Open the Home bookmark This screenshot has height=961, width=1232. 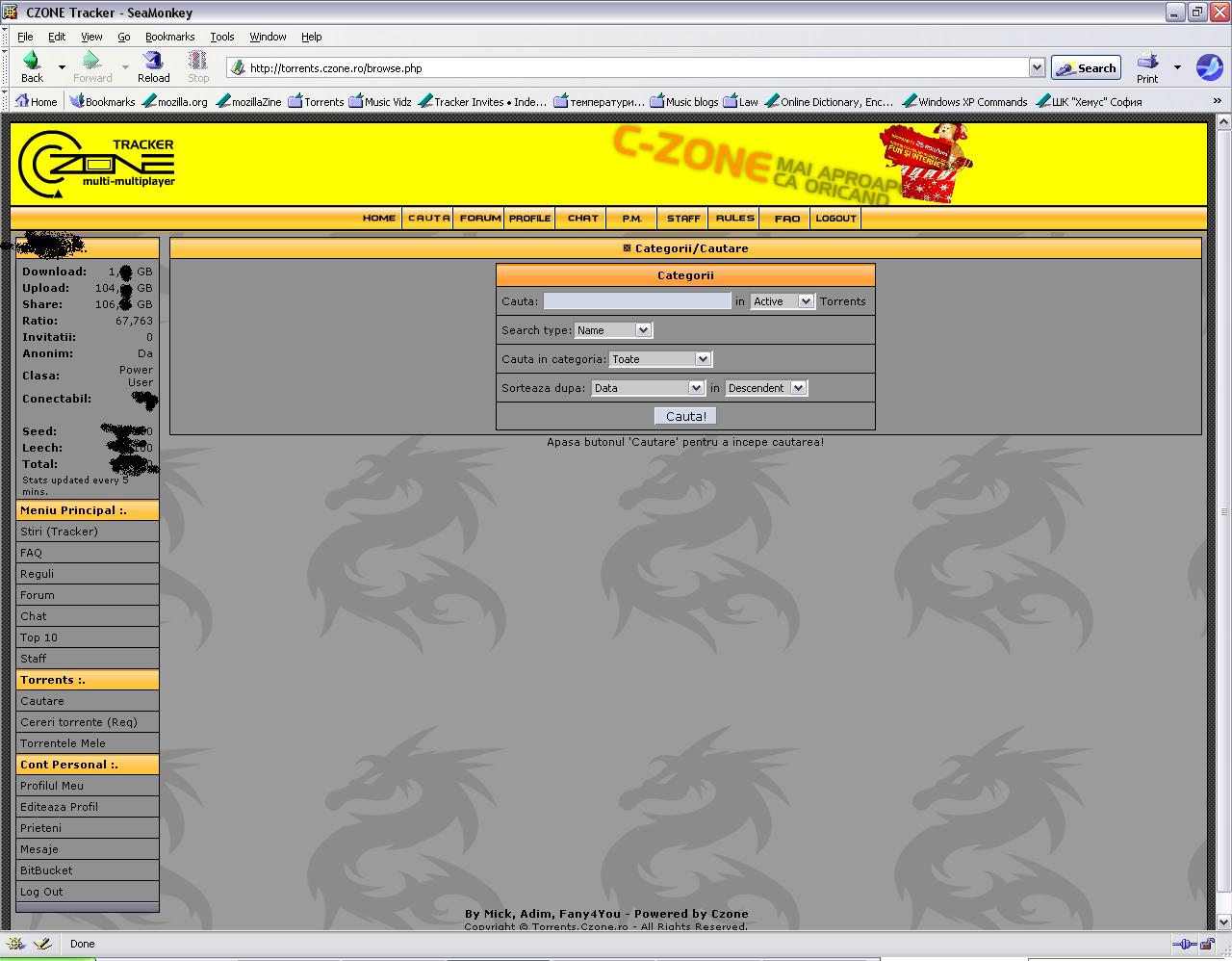[x=37, y=101]
